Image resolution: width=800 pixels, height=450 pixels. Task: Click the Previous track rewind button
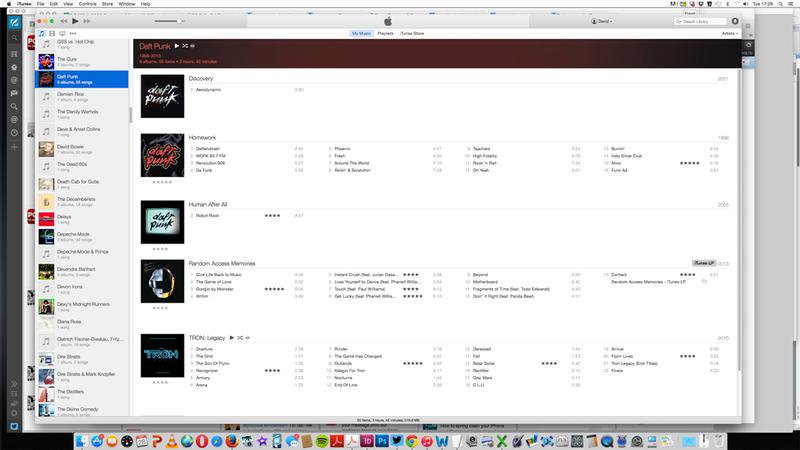[x=64, y=21]
